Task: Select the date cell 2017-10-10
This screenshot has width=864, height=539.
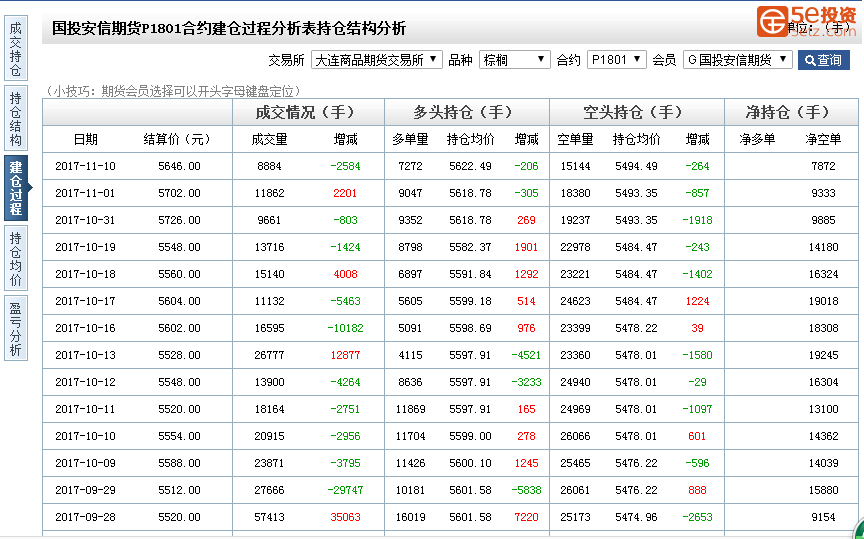Action: click(x=85, y=436)
